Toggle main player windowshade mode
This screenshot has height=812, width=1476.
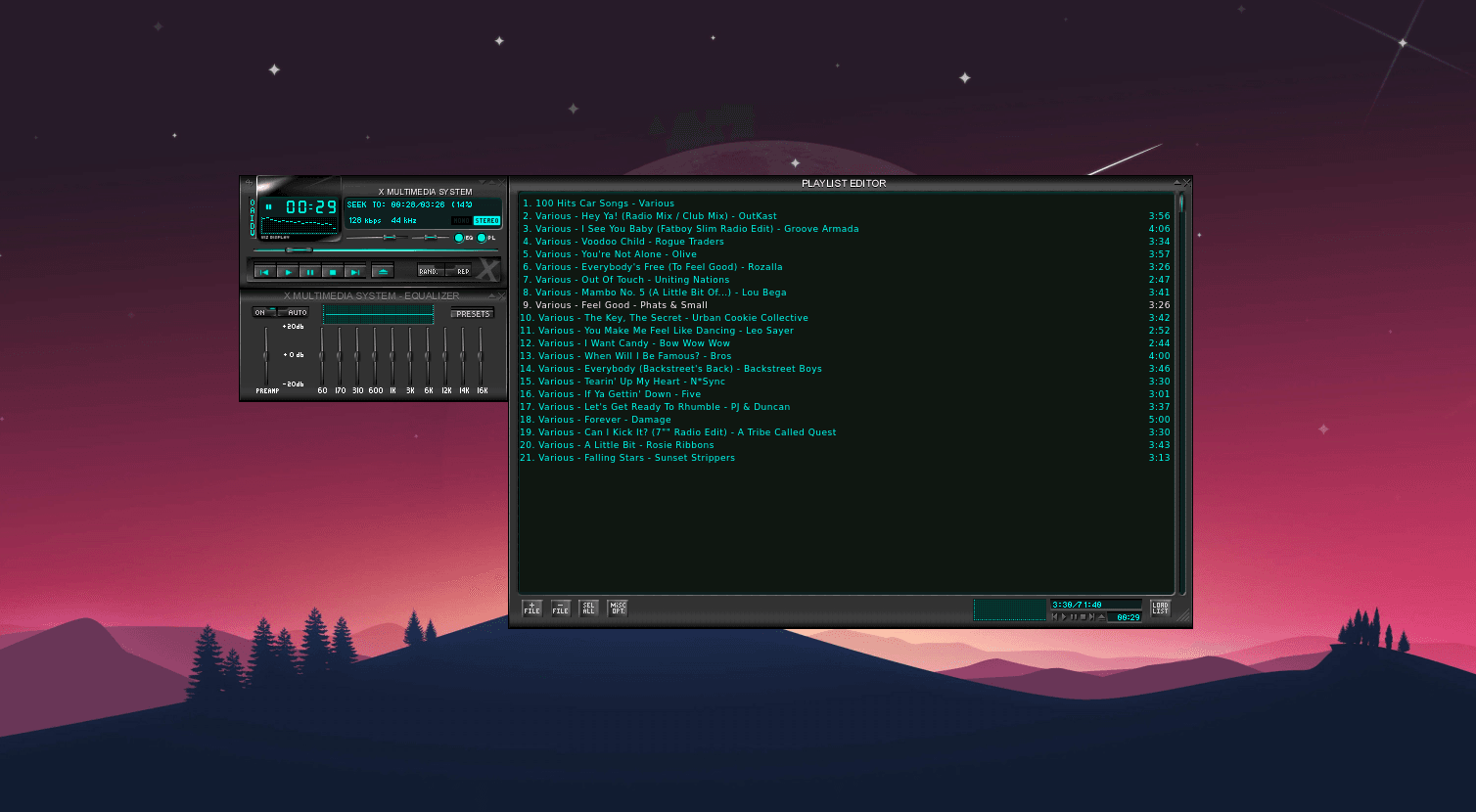(491, 182)
